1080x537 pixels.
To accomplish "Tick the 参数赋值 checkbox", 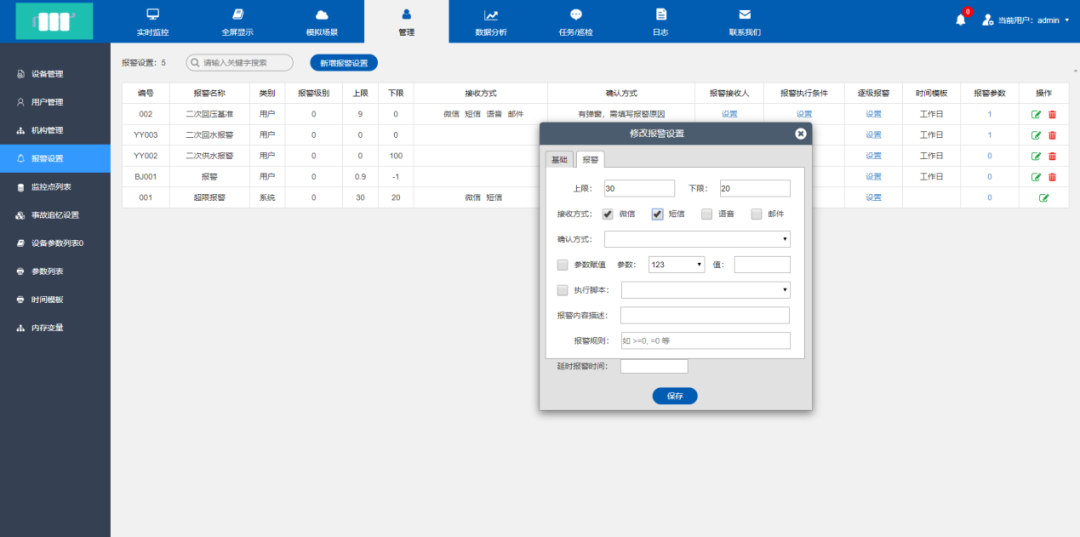I will (563, 264).
